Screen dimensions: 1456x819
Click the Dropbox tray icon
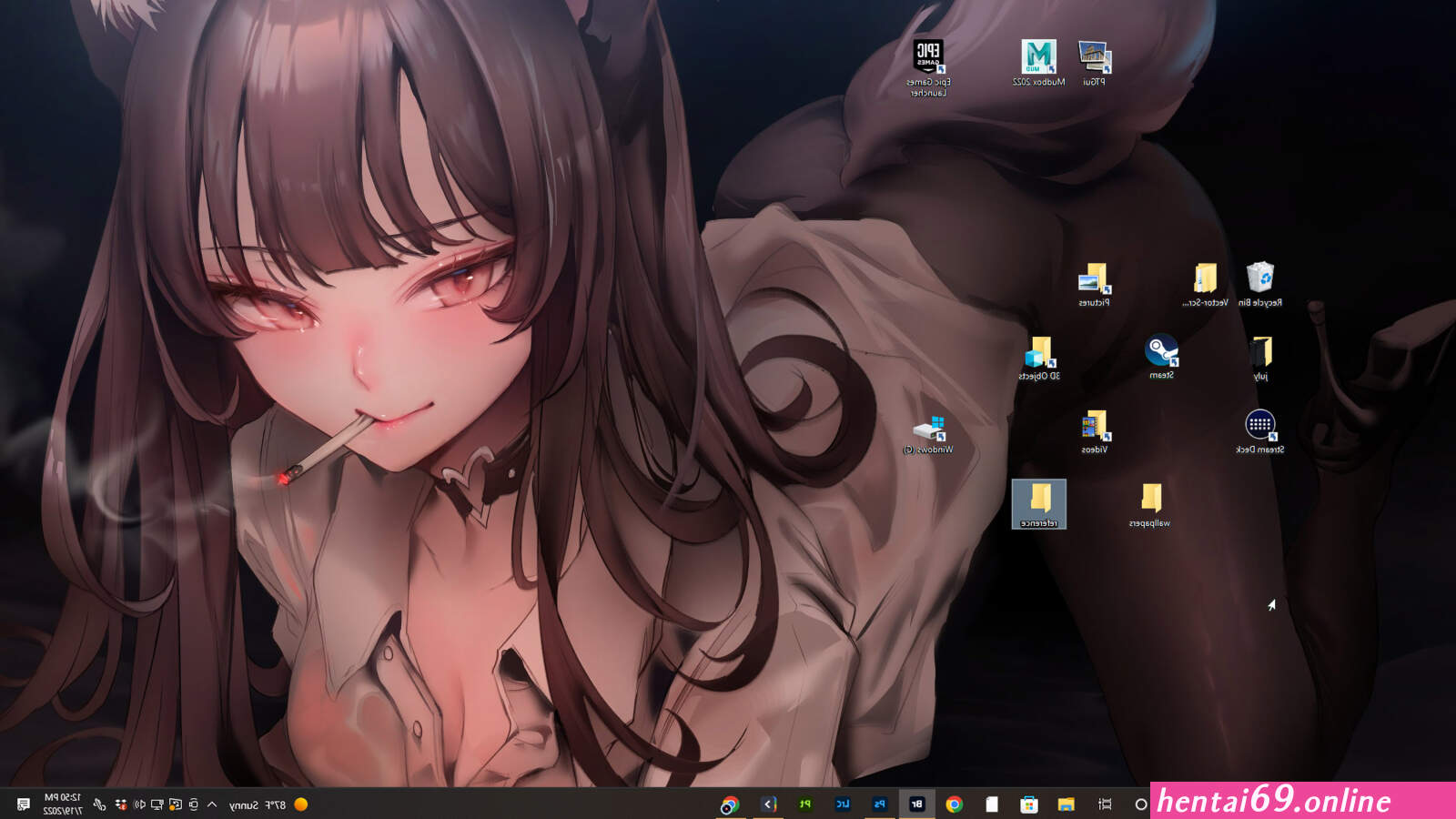[121, 804]
